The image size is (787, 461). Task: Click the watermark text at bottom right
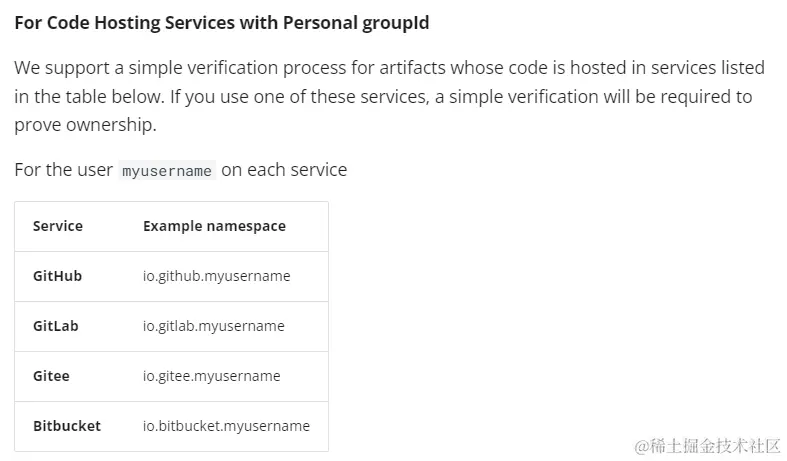click(x=707, y=445)
